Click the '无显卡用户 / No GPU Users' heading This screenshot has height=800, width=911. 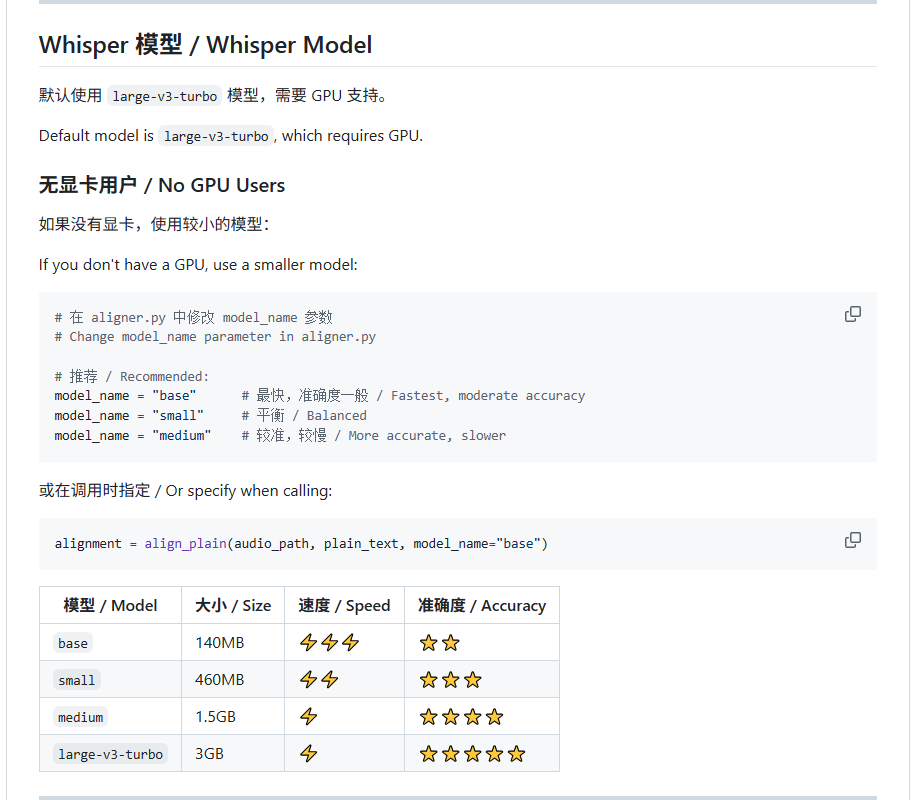(162, 185)
